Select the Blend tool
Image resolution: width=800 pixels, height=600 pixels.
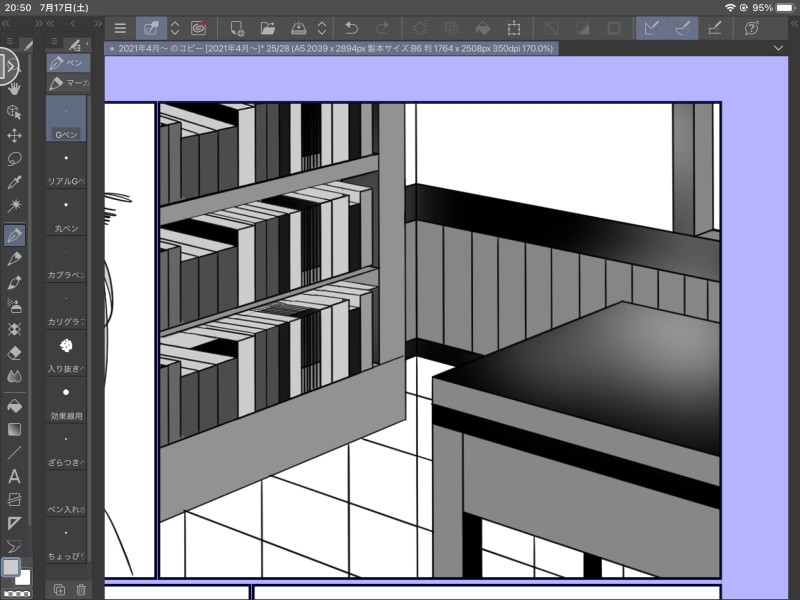pos(14,377)
